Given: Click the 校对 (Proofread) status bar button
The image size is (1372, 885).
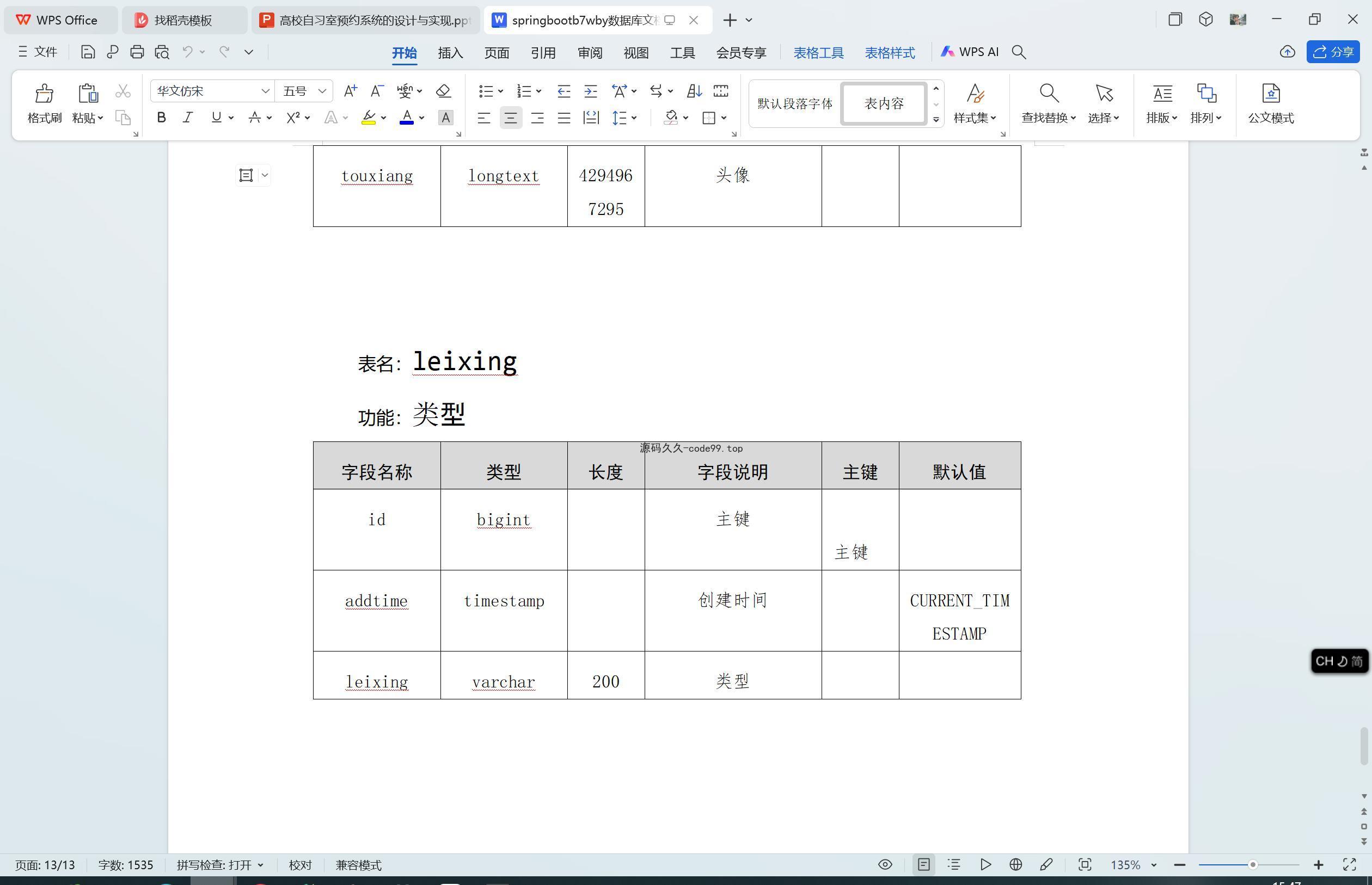Looking at the screenshot, I should (300, 865).
